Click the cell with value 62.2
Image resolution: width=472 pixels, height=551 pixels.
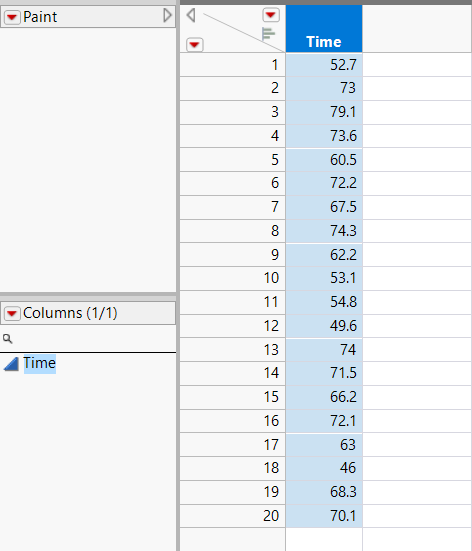[x=324, y=255]
